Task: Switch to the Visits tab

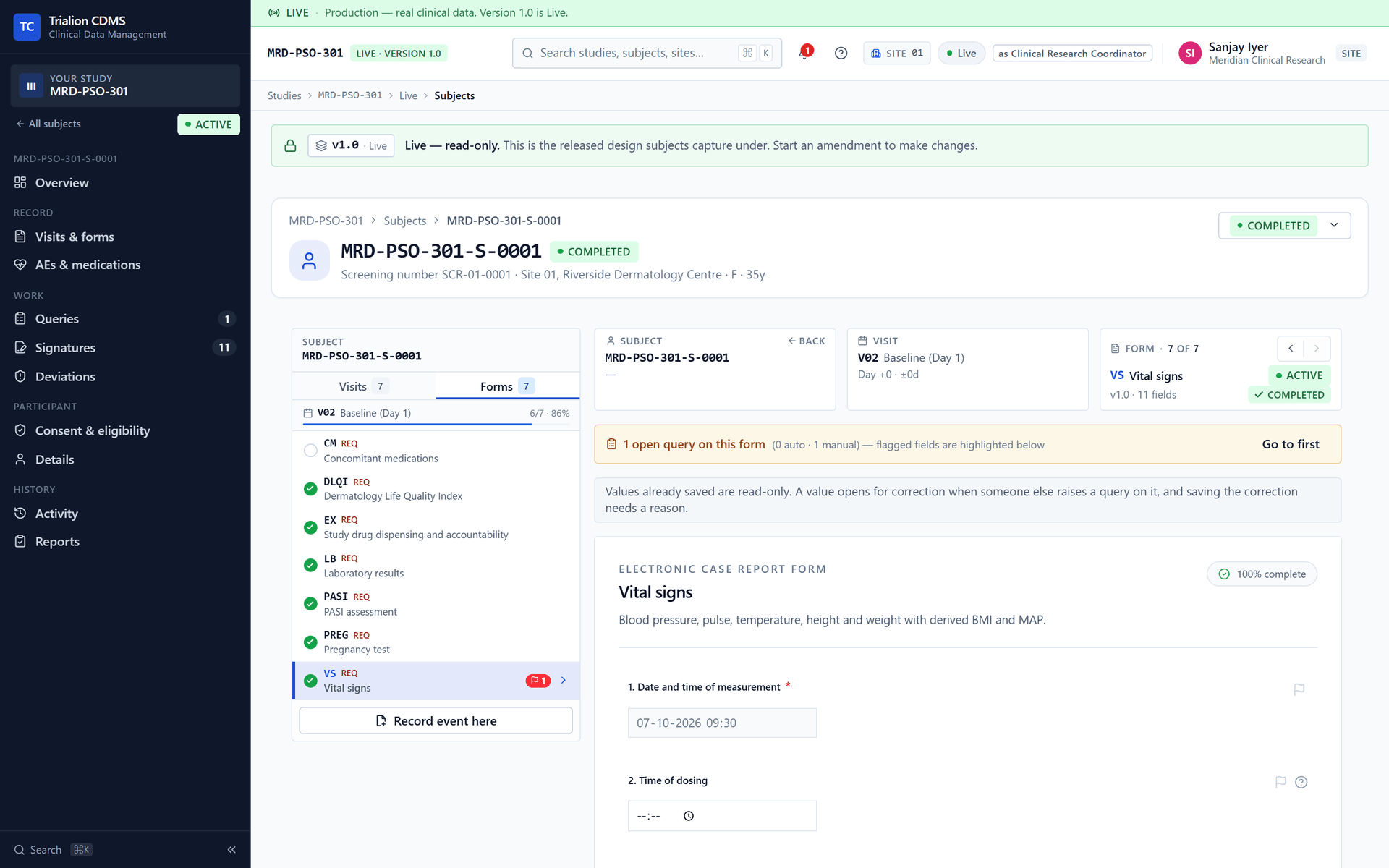Action: tap(363, 386)
